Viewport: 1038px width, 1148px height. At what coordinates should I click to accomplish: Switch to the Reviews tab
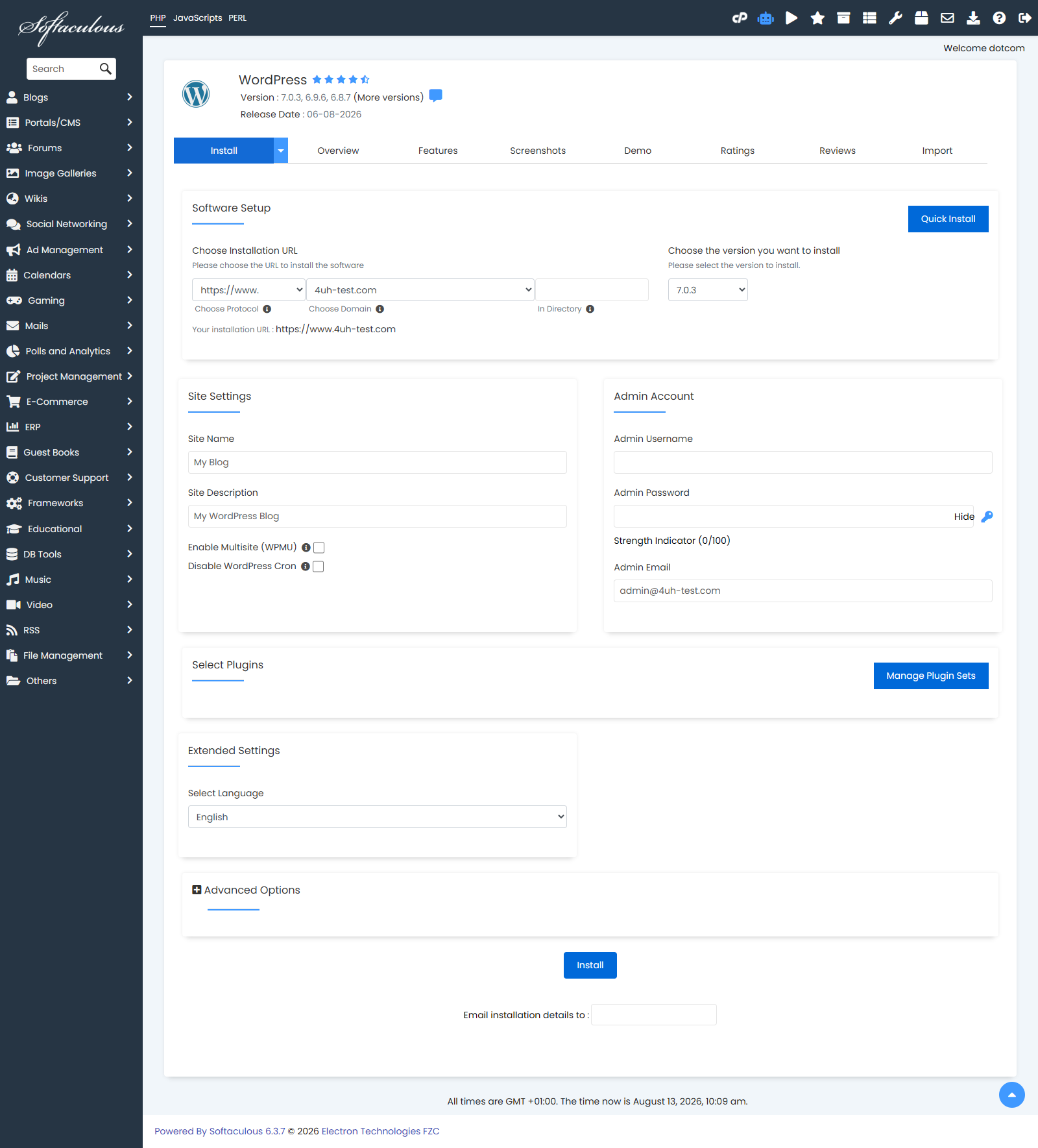click(838, 151)
